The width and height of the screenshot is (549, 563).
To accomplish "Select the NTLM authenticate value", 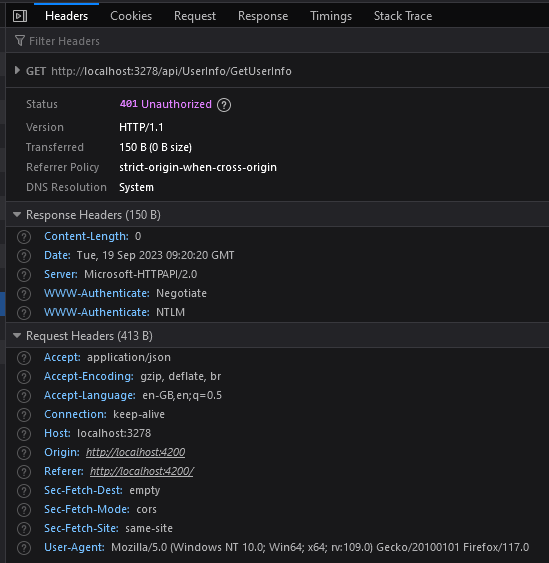I will coord(170,312).
